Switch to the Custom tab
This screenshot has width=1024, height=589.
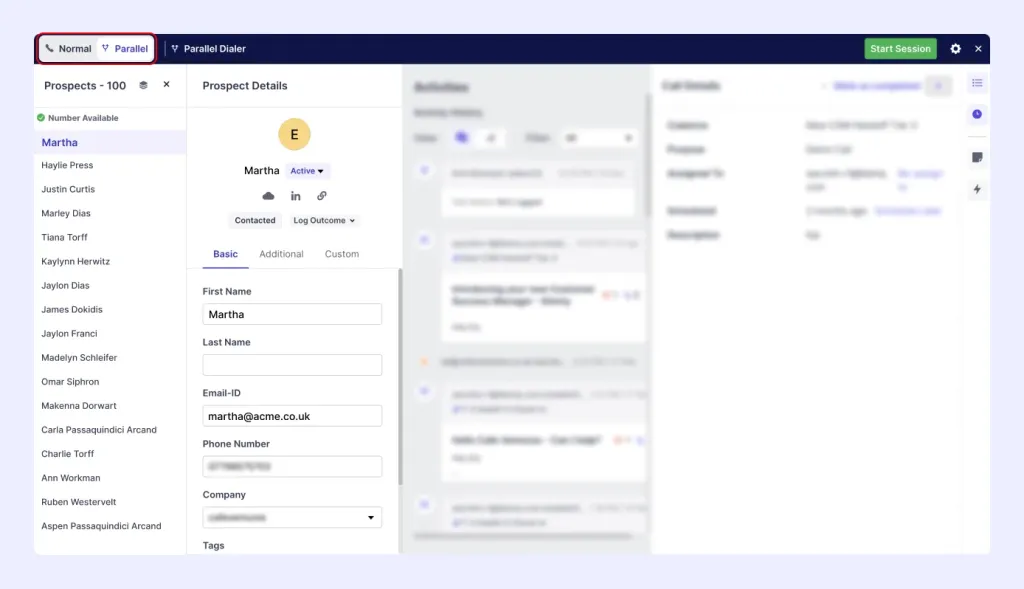342,254
